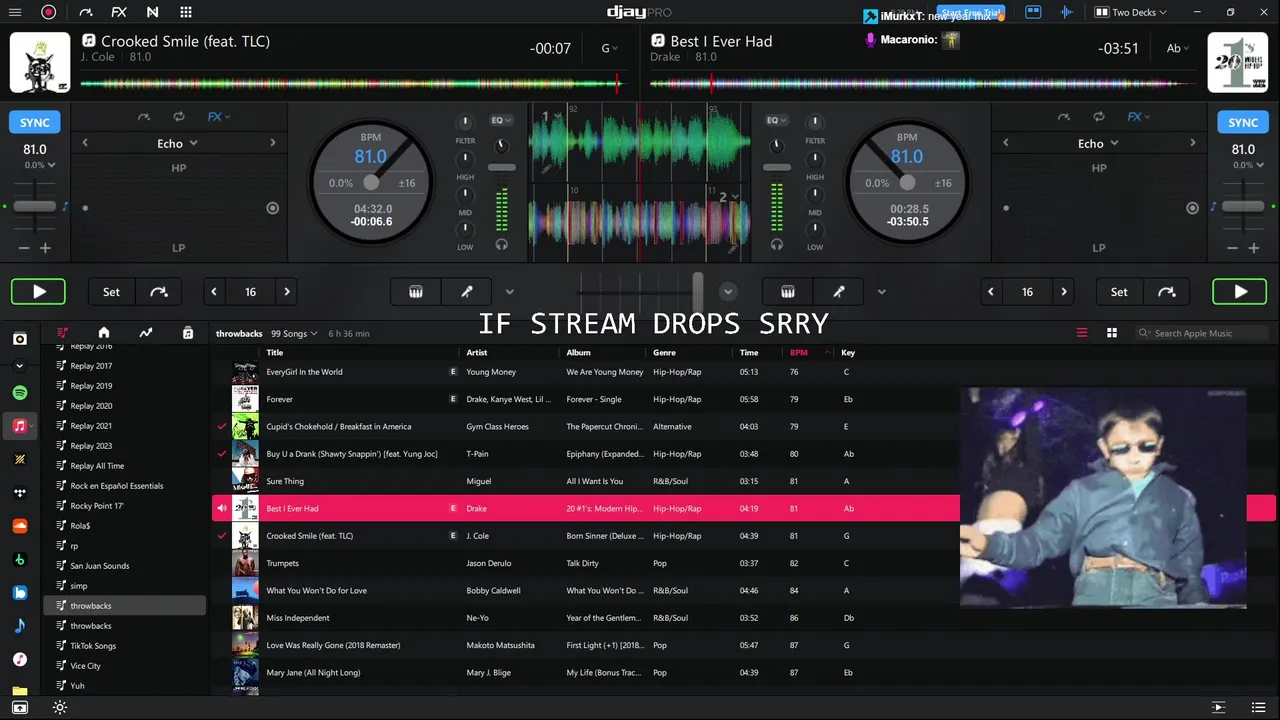Open the key Ab dropdown for Best I Ever Had
The height and width of the screenshot is (720, 1280).
click(x=1179, y=48)
